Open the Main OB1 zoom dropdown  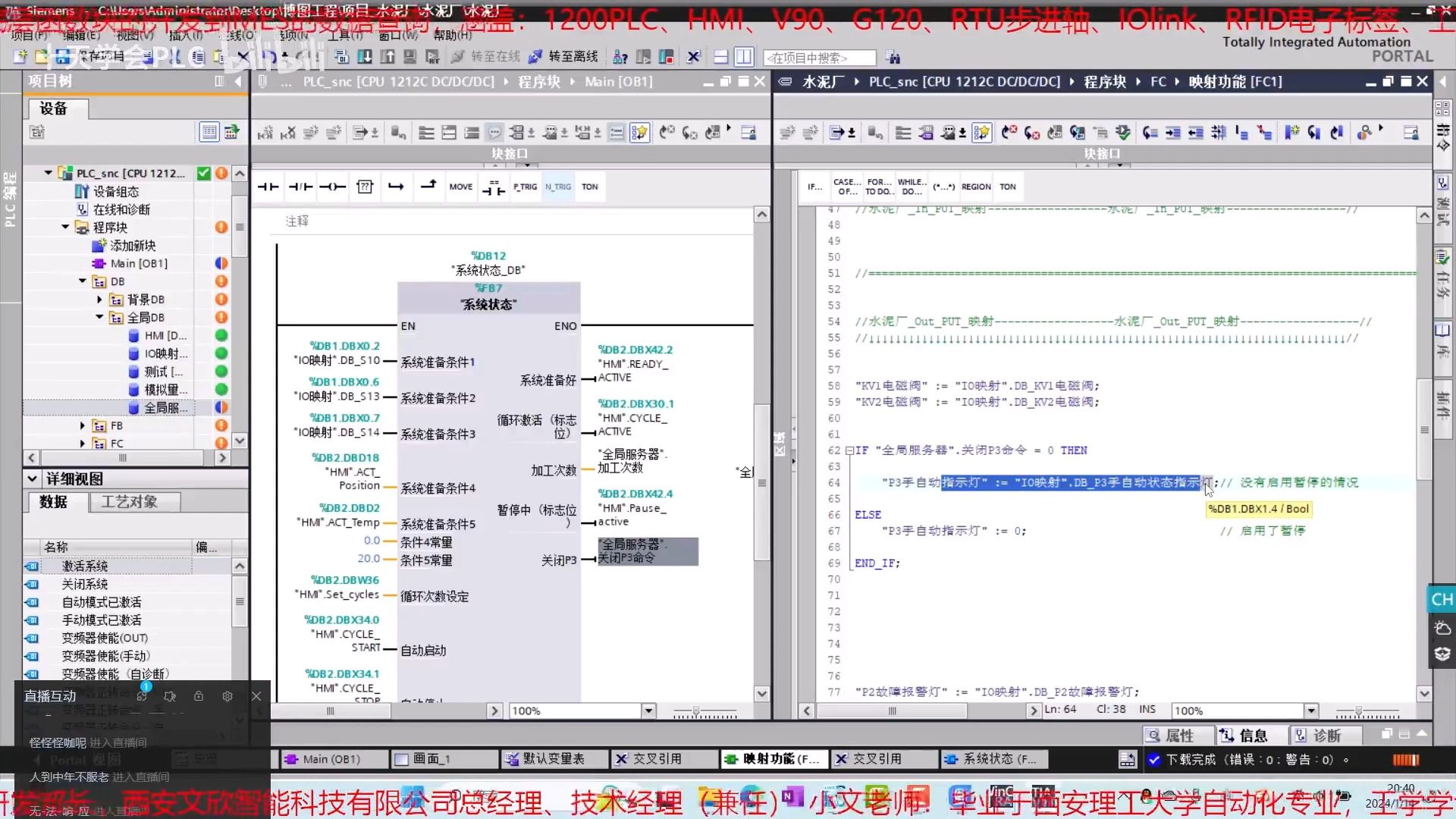[648, 711]
